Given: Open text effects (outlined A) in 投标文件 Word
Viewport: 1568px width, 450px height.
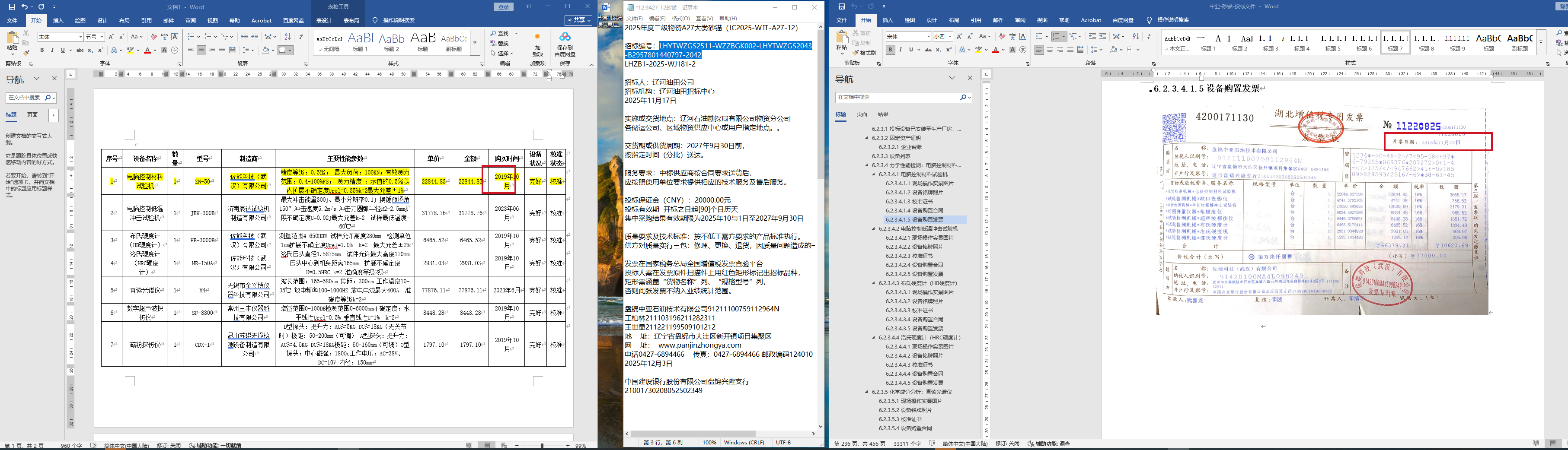Looking at the screenshot, I should click(x=963, y=50).
